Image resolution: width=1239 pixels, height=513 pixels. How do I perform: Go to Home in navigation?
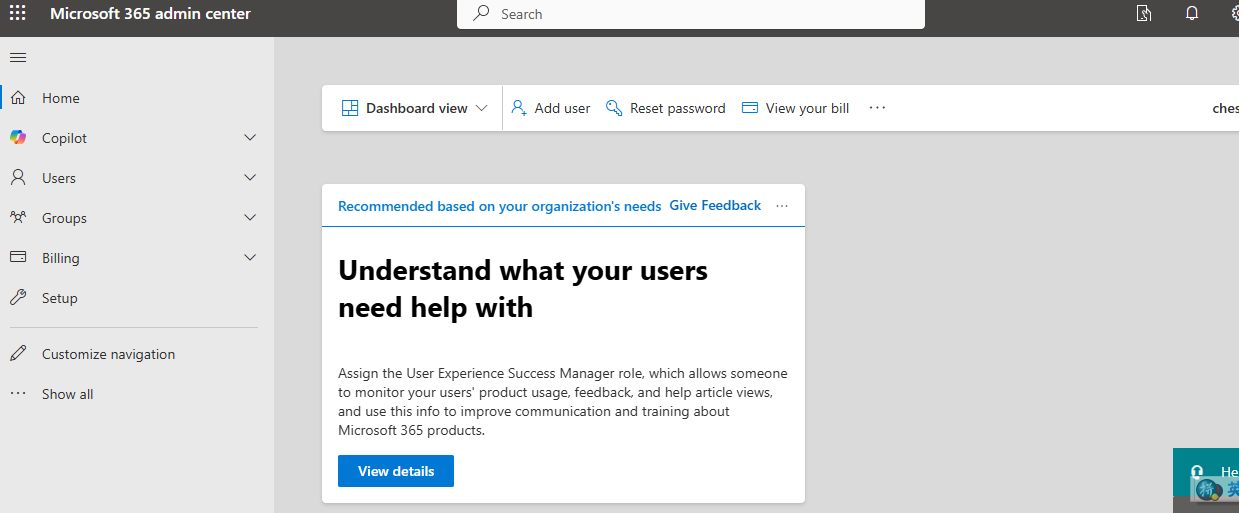[60, 98]
